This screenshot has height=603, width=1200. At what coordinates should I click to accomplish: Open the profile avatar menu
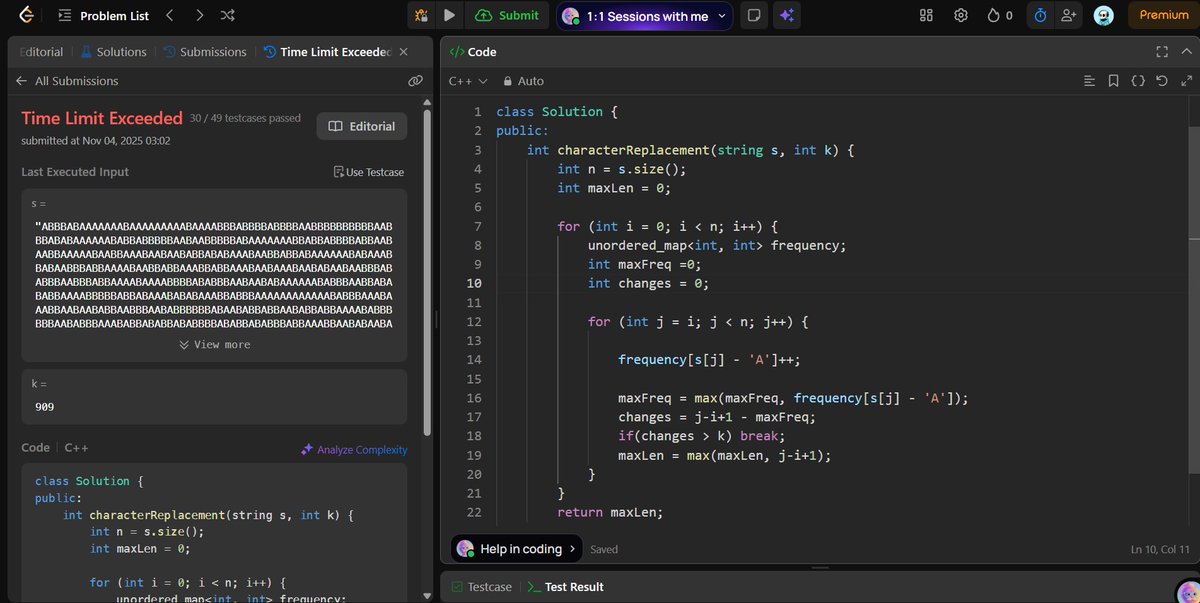pos(1103,15)
